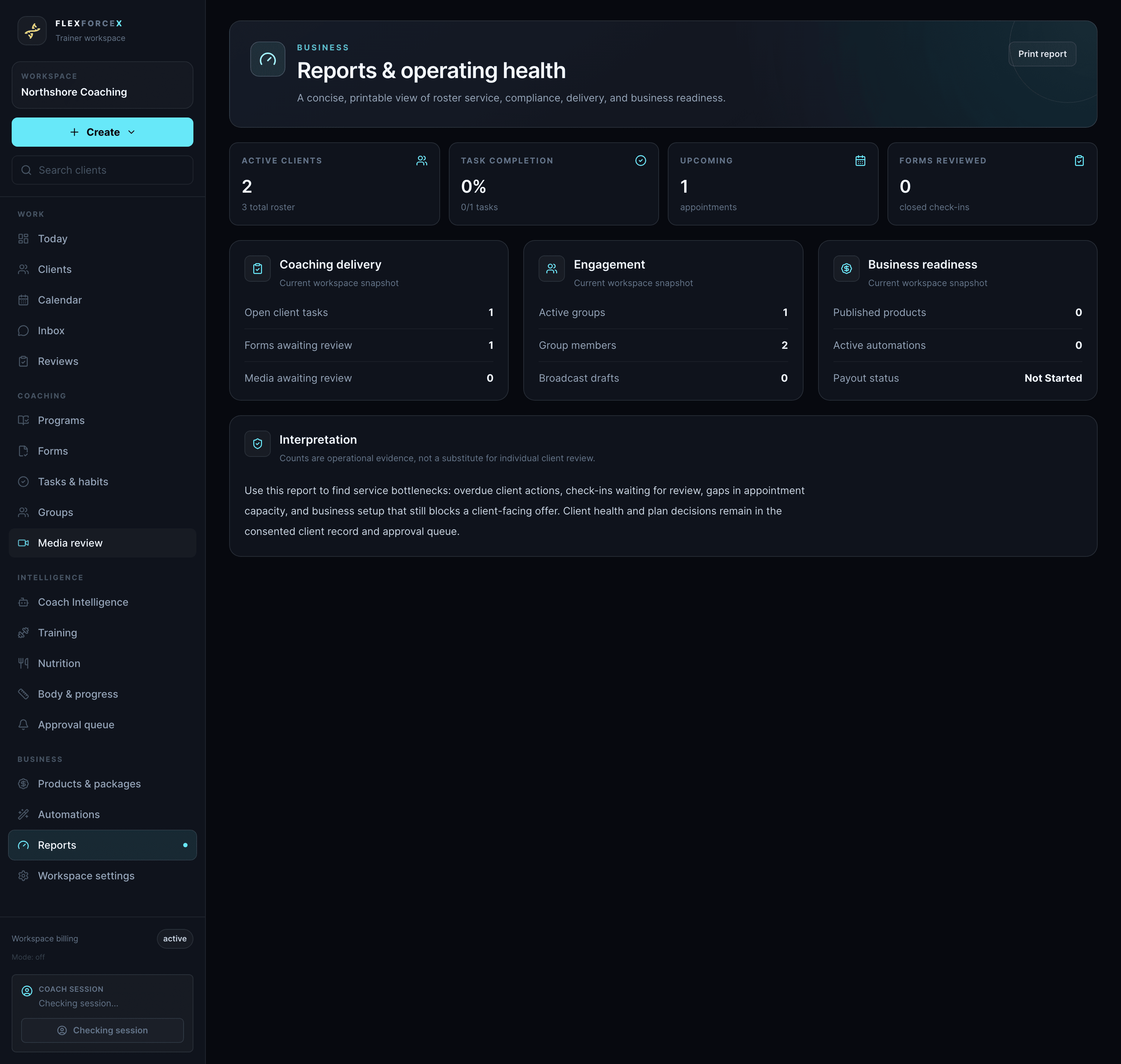Click the Groups people icon in sidebar
The width and height of the screenshot is (1121, 1064).
point(23,512)
